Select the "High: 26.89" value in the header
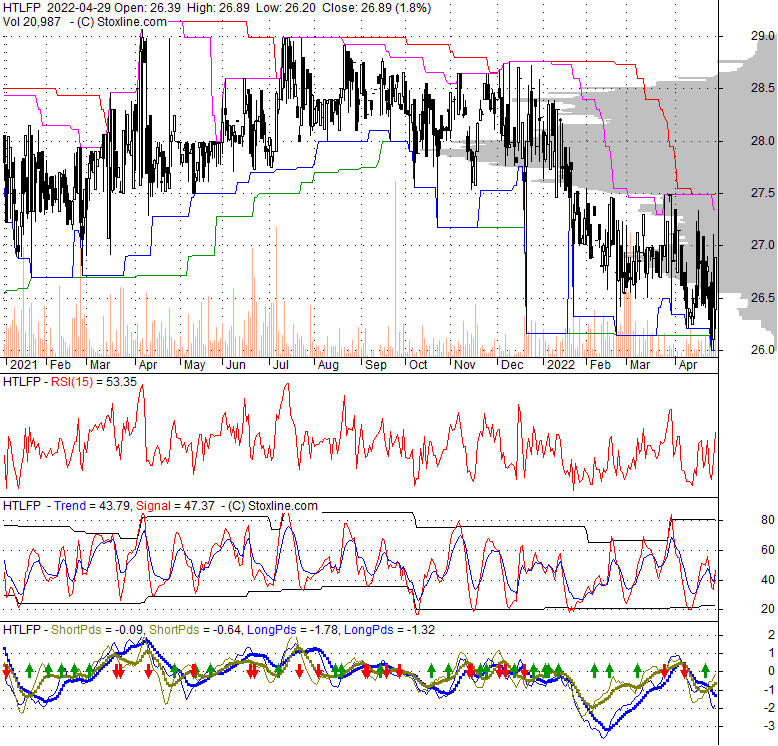The width and height of the screenshot is (778, 746). coord(217,8)
